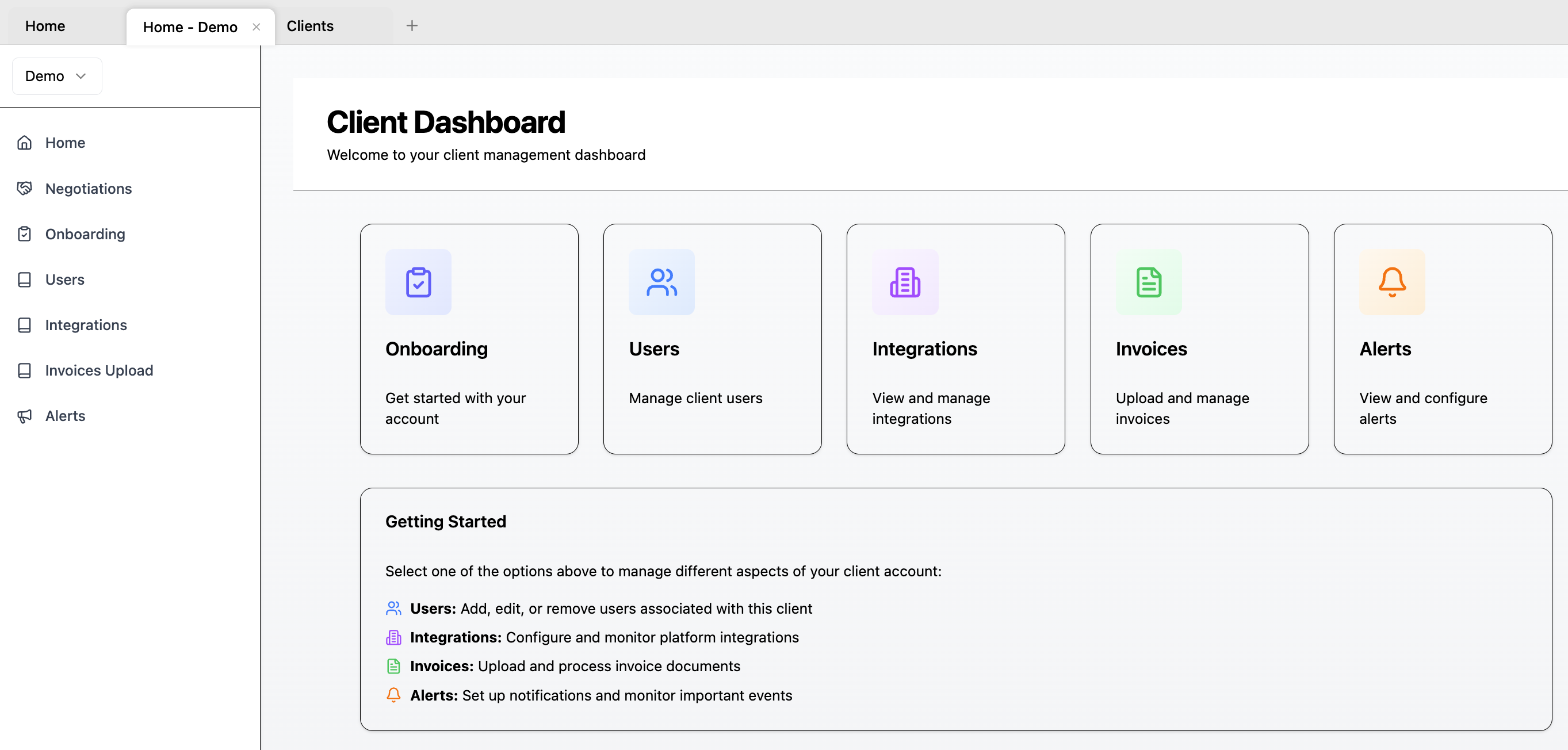Go to Integrations in the sidebar
This screenshot has height=750, width=1568.
point(86,325)
